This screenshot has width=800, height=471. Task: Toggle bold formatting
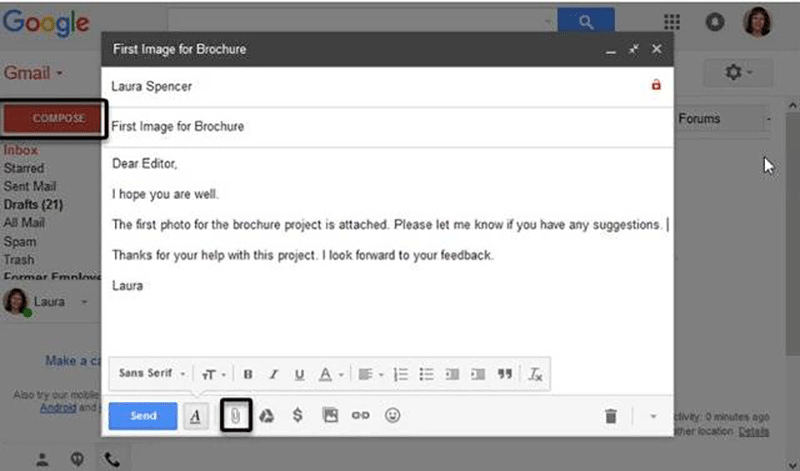click(x=248, y=374)
